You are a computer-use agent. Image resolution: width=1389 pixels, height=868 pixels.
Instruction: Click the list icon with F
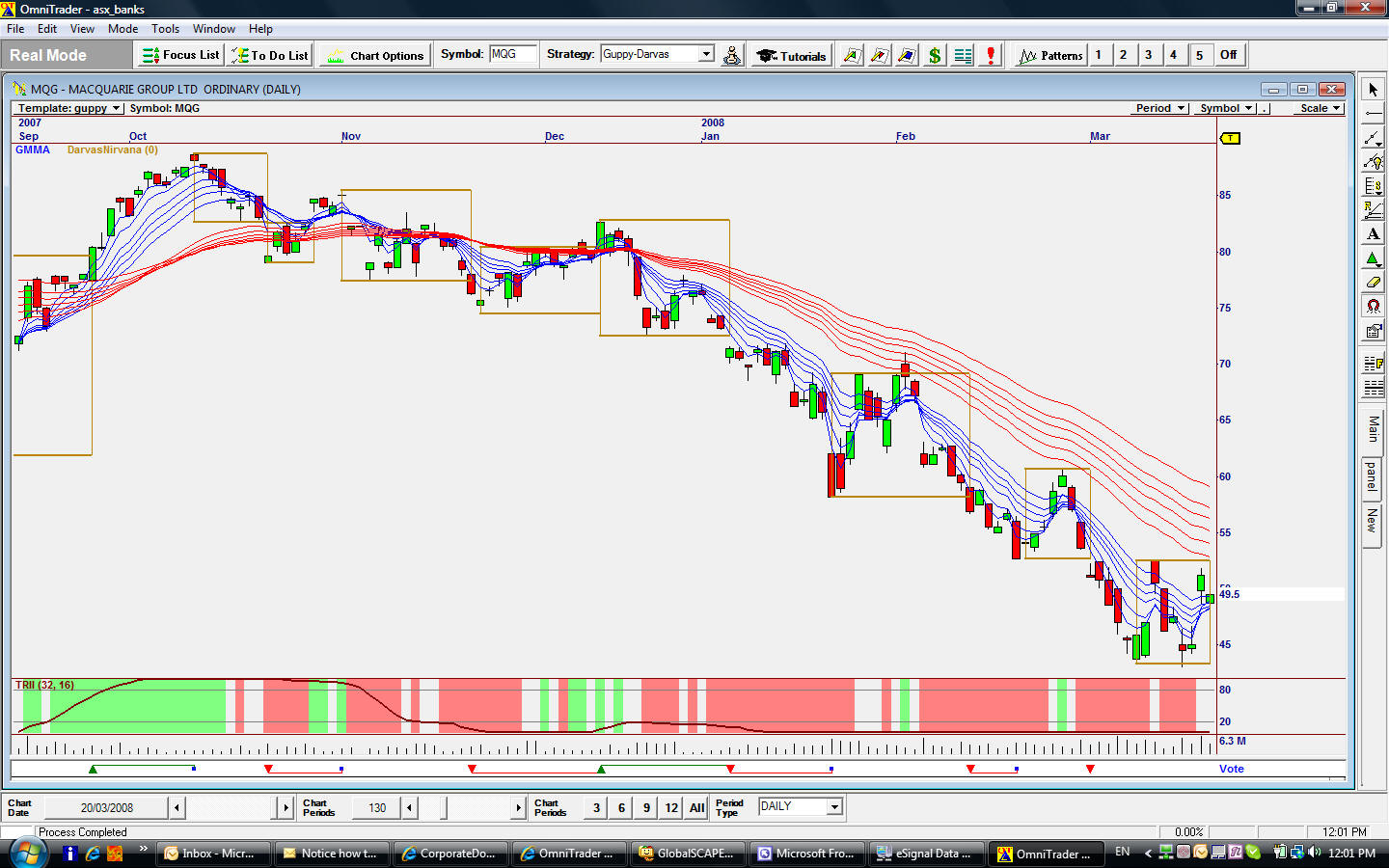pyautogui.click(x=1374, y=364)
